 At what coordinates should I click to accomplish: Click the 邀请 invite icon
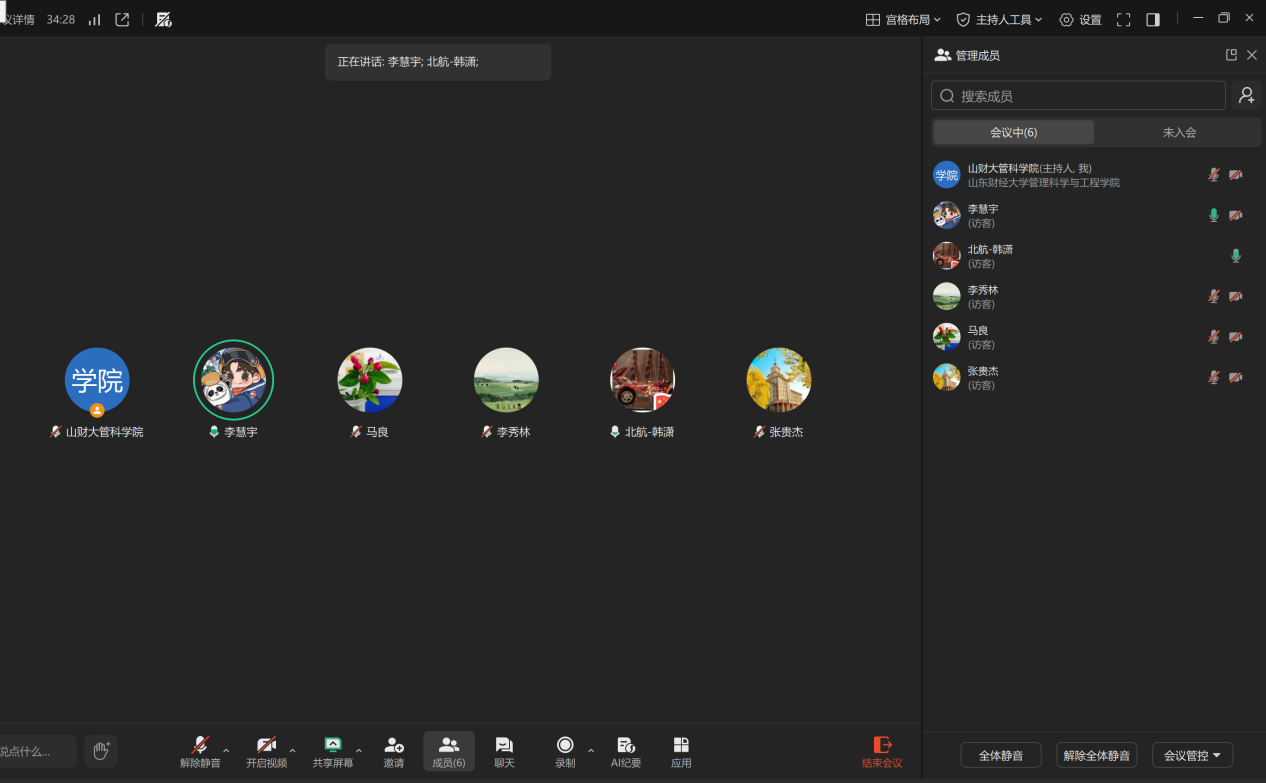pos(394,752)
